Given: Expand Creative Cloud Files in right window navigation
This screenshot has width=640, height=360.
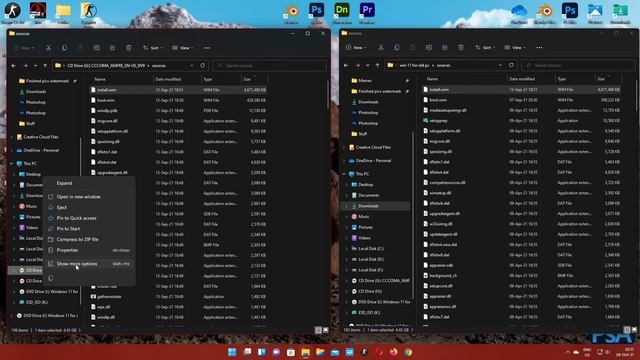Looking at the screenshot, I should [x=344, y=147].
